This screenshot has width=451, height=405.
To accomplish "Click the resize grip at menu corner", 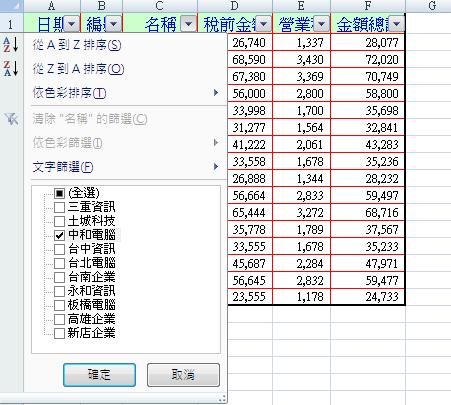I will [x=222, y=399].
